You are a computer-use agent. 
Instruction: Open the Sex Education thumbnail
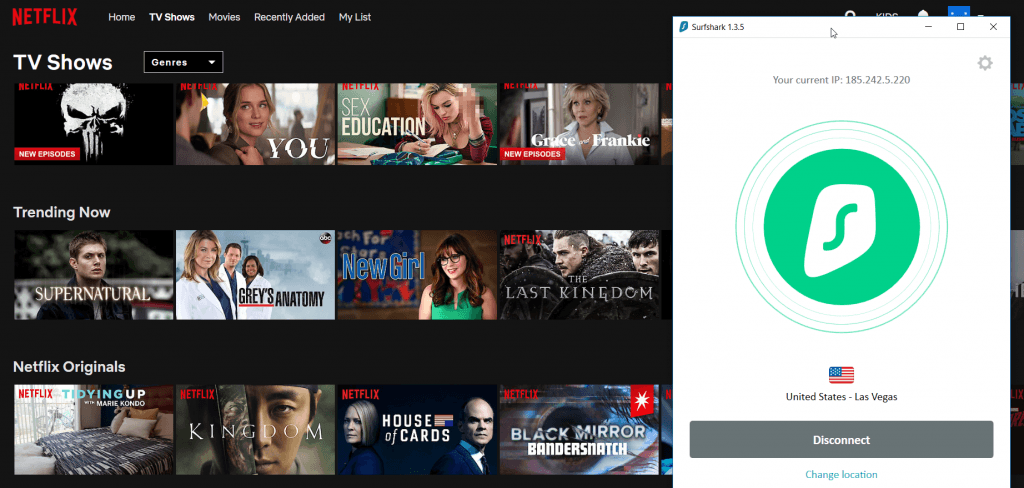pyautogui.click(x=417, y=124)
